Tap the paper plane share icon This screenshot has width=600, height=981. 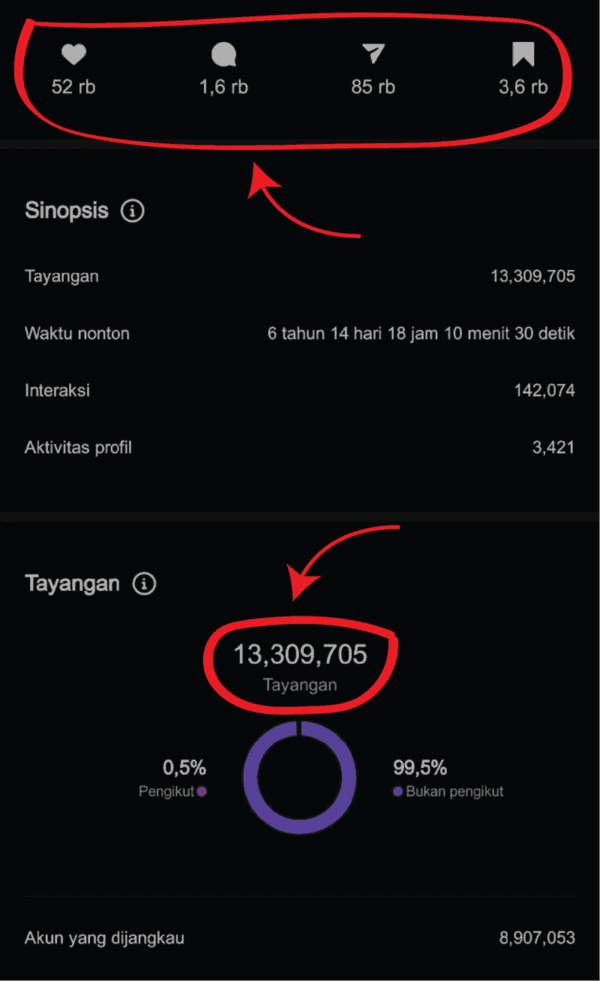(x=373, y=55)
